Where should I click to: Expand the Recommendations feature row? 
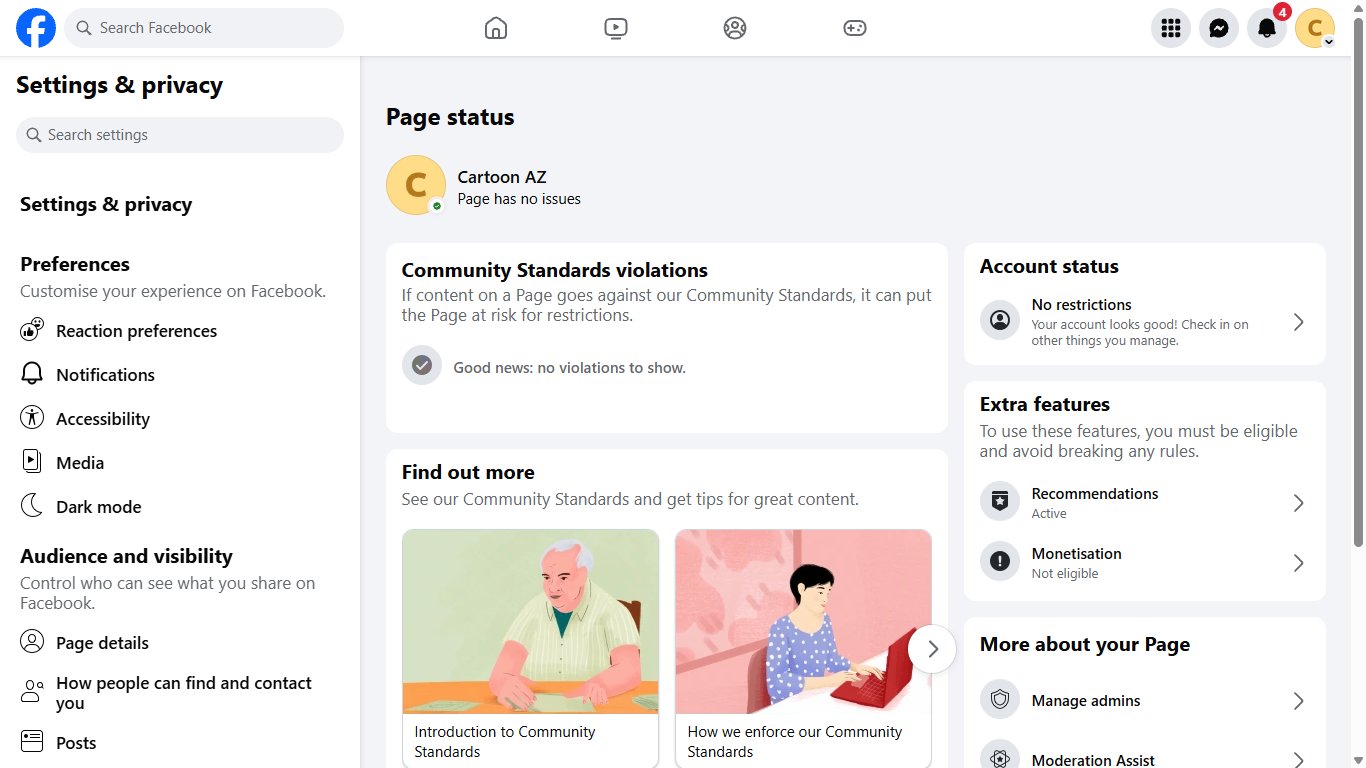pyautogui.click(x=1145, y=503)
